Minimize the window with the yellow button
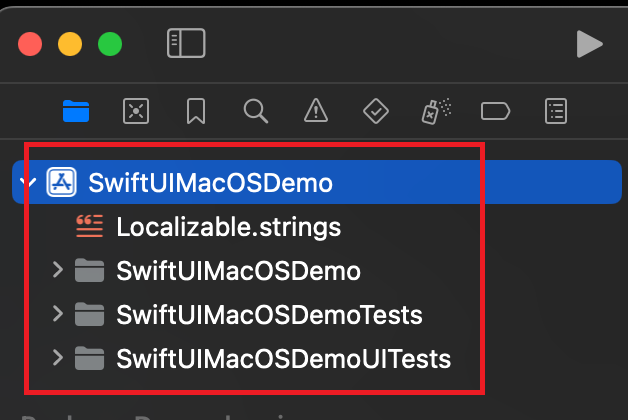Viewport: 628px width, 420px height. pos(70,44)
